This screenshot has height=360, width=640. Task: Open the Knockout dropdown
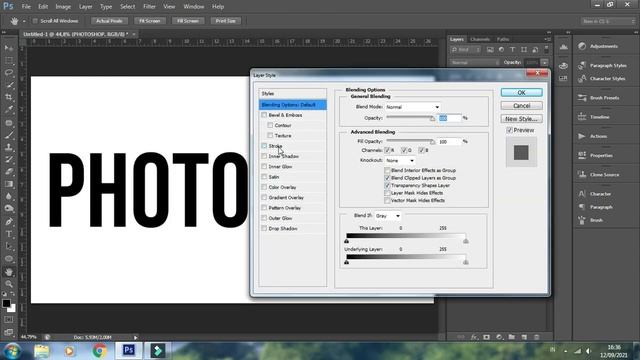click(400, 160)
